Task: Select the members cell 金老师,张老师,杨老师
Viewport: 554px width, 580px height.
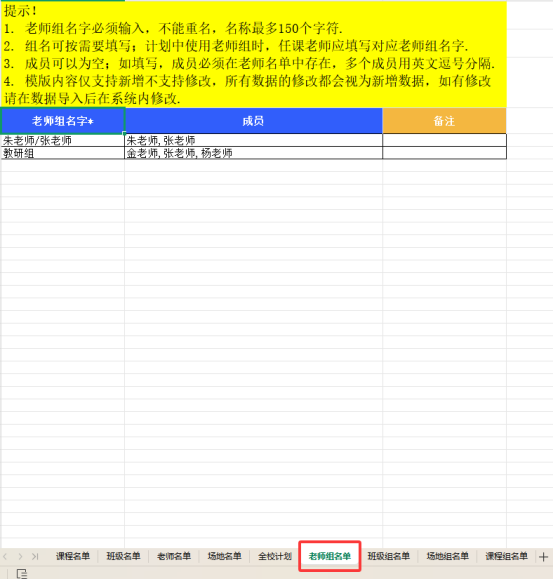Action: click(x=253, y=153)
